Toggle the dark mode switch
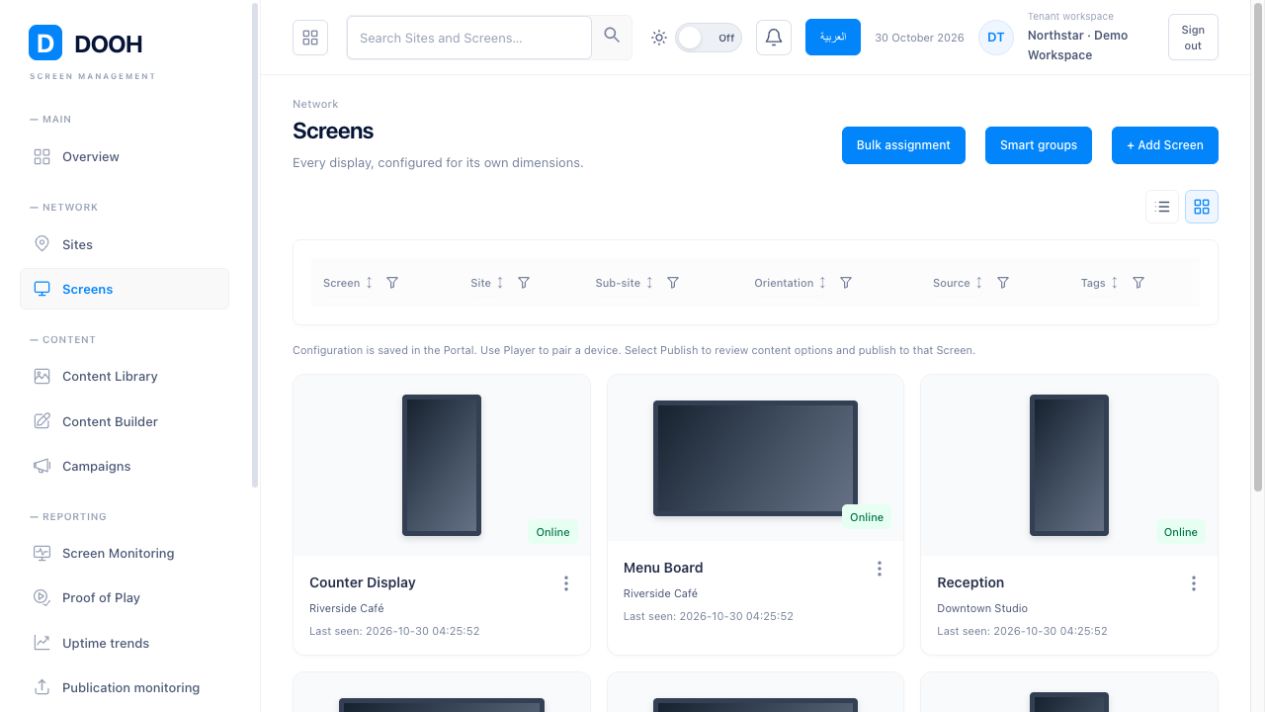The image size is (1265, 712). [709, 38]
